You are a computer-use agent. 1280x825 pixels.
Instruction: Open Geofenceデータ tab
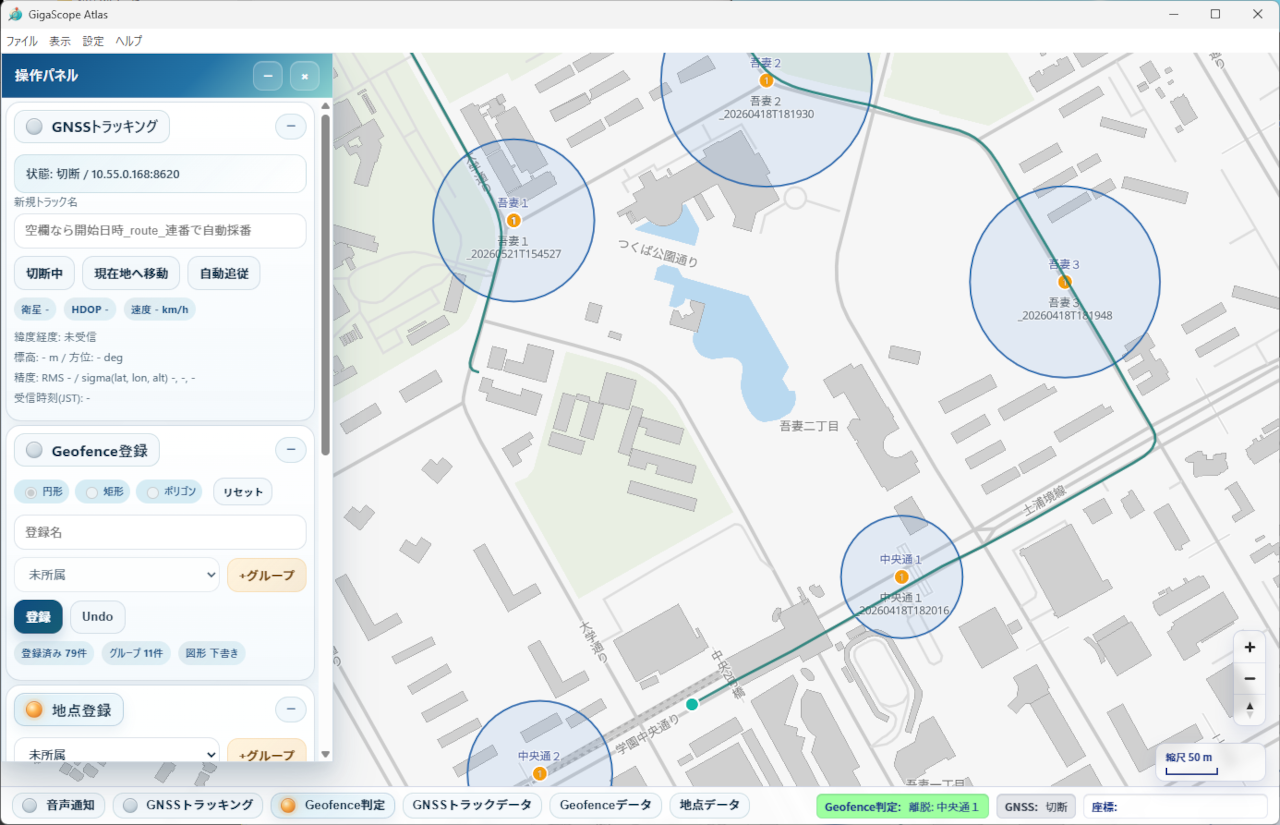click(606, 805)
